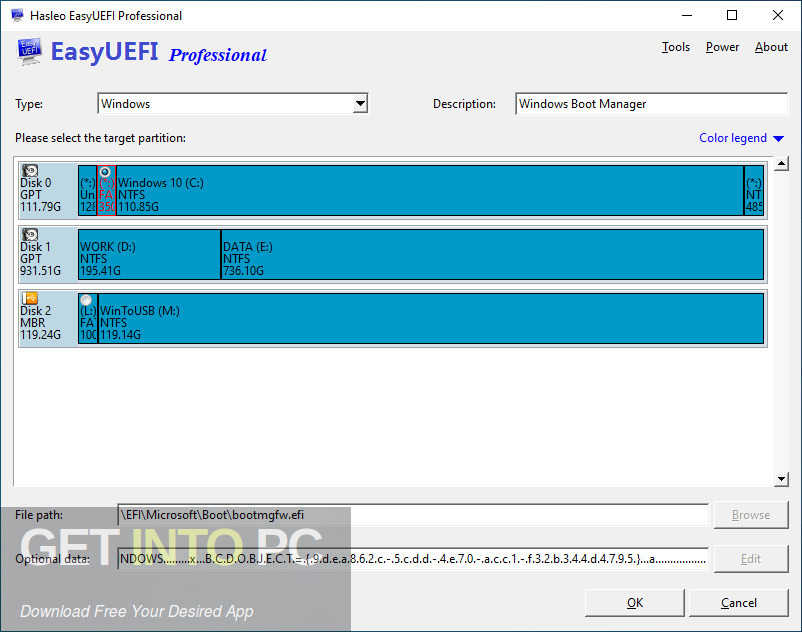This screenshot has height=632, width=802.
Task: Click the Optional data input field
Action: [x=413, y=559]
